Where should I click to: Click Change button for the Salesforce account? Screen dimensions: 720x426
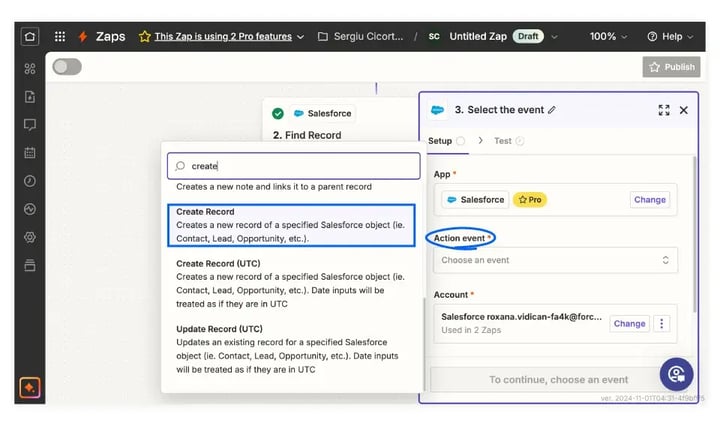point(630,324)
